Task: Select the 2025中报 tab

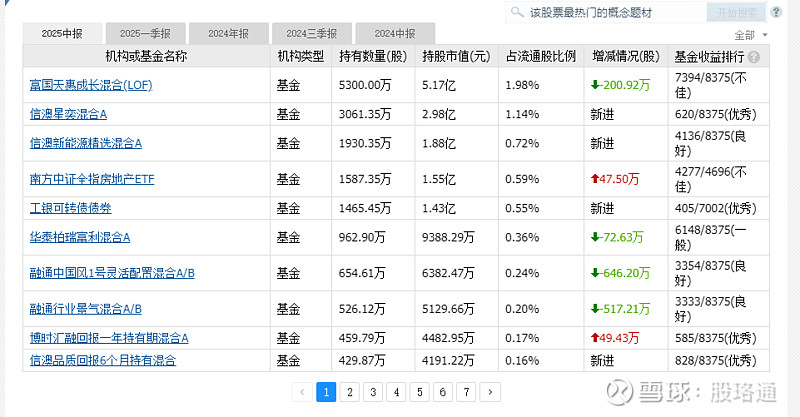Action: (62, 34)
